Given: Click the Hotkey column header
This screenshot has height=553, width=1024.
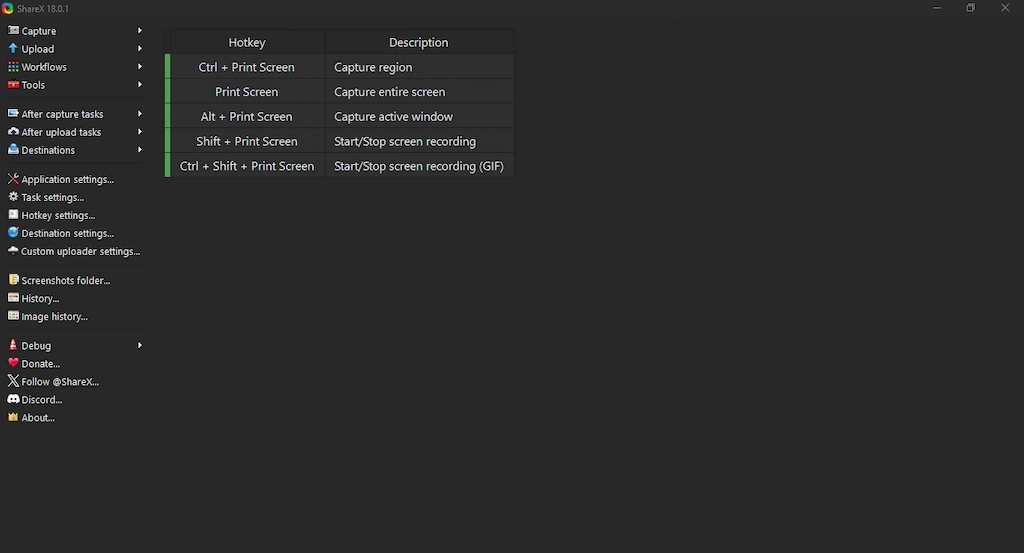Looking at the screenshot, I should pyautogui.click(x=247, y=42).
